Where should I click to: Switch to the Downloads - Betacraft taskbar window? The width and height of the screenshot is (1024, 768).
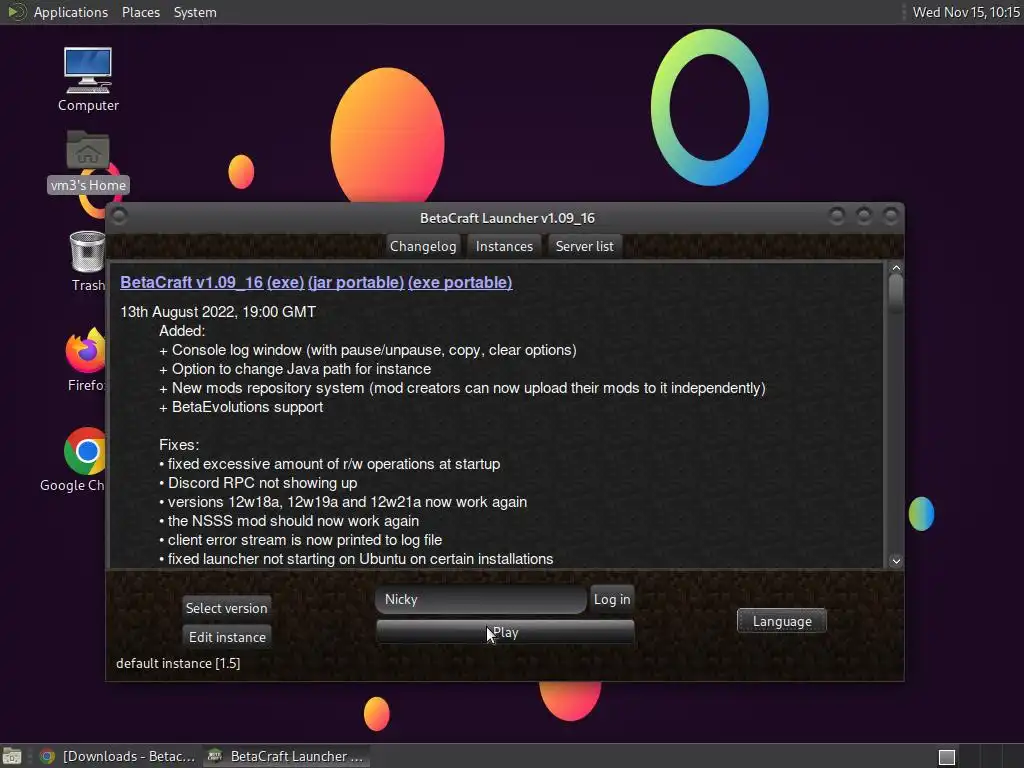(118, 756)
